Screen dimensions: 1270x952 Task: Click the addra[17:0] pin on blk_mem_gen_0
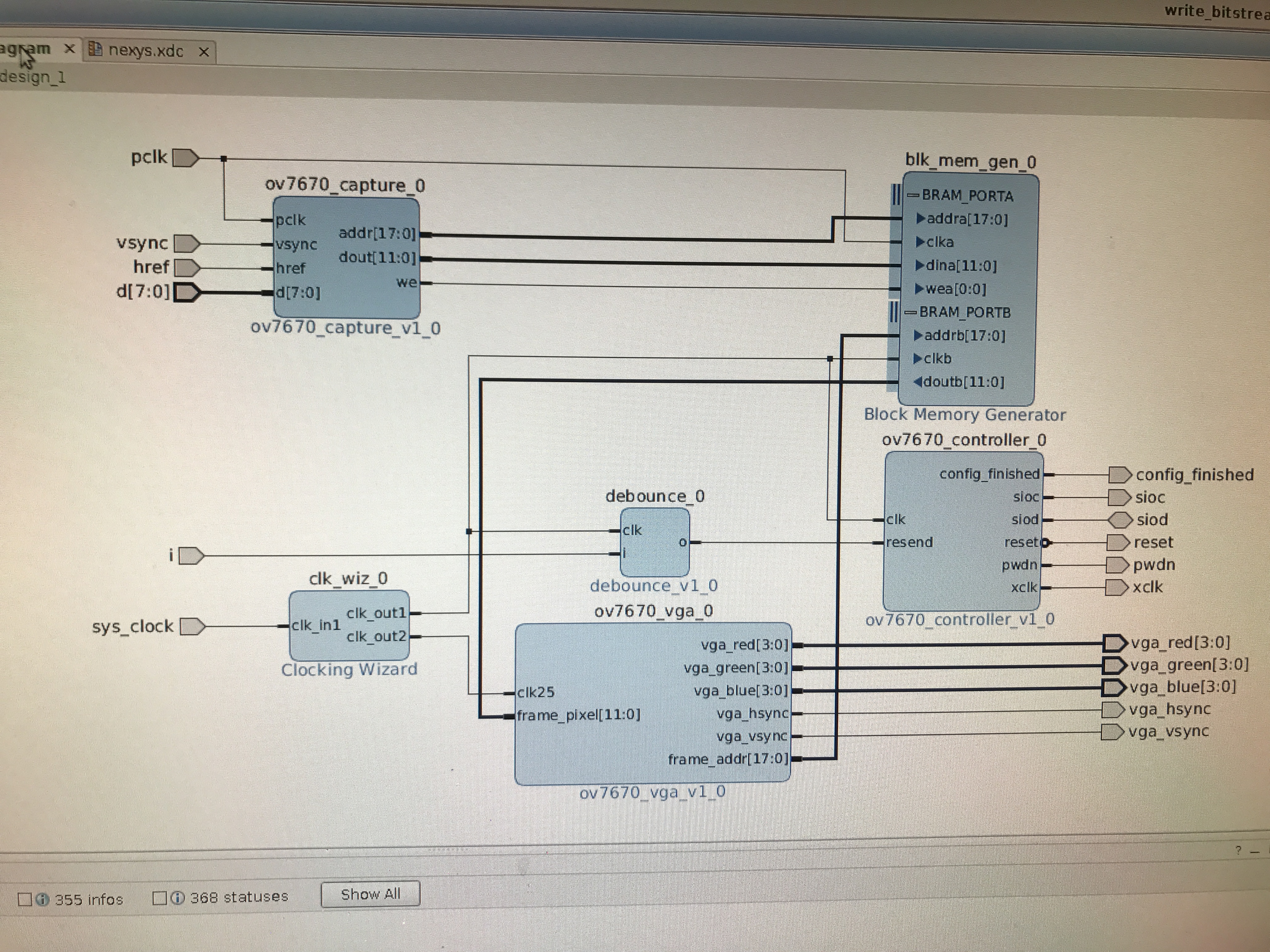click(962, 218)
